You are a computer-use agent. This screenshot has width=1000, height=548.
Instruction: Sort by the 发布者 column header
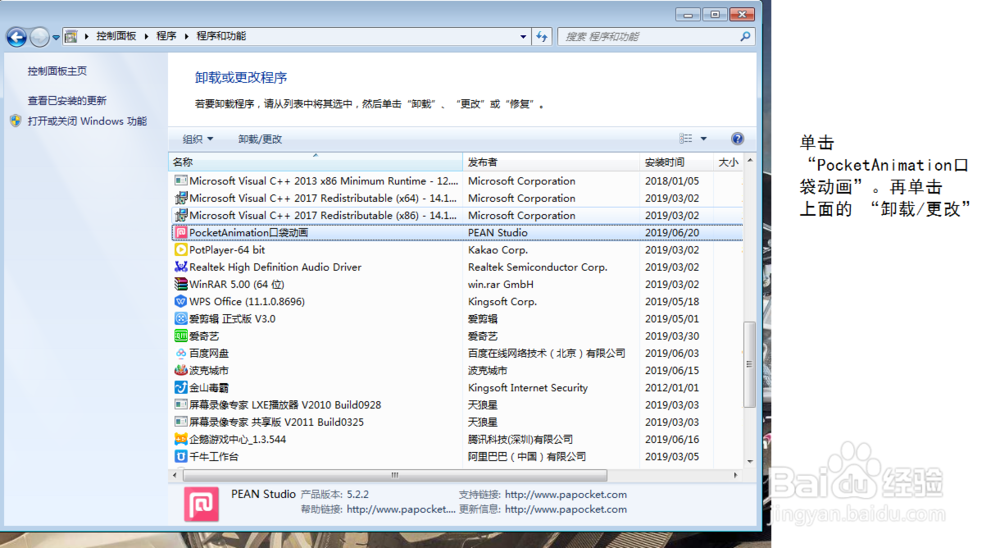pyautogui.click(x=551, y=162)
